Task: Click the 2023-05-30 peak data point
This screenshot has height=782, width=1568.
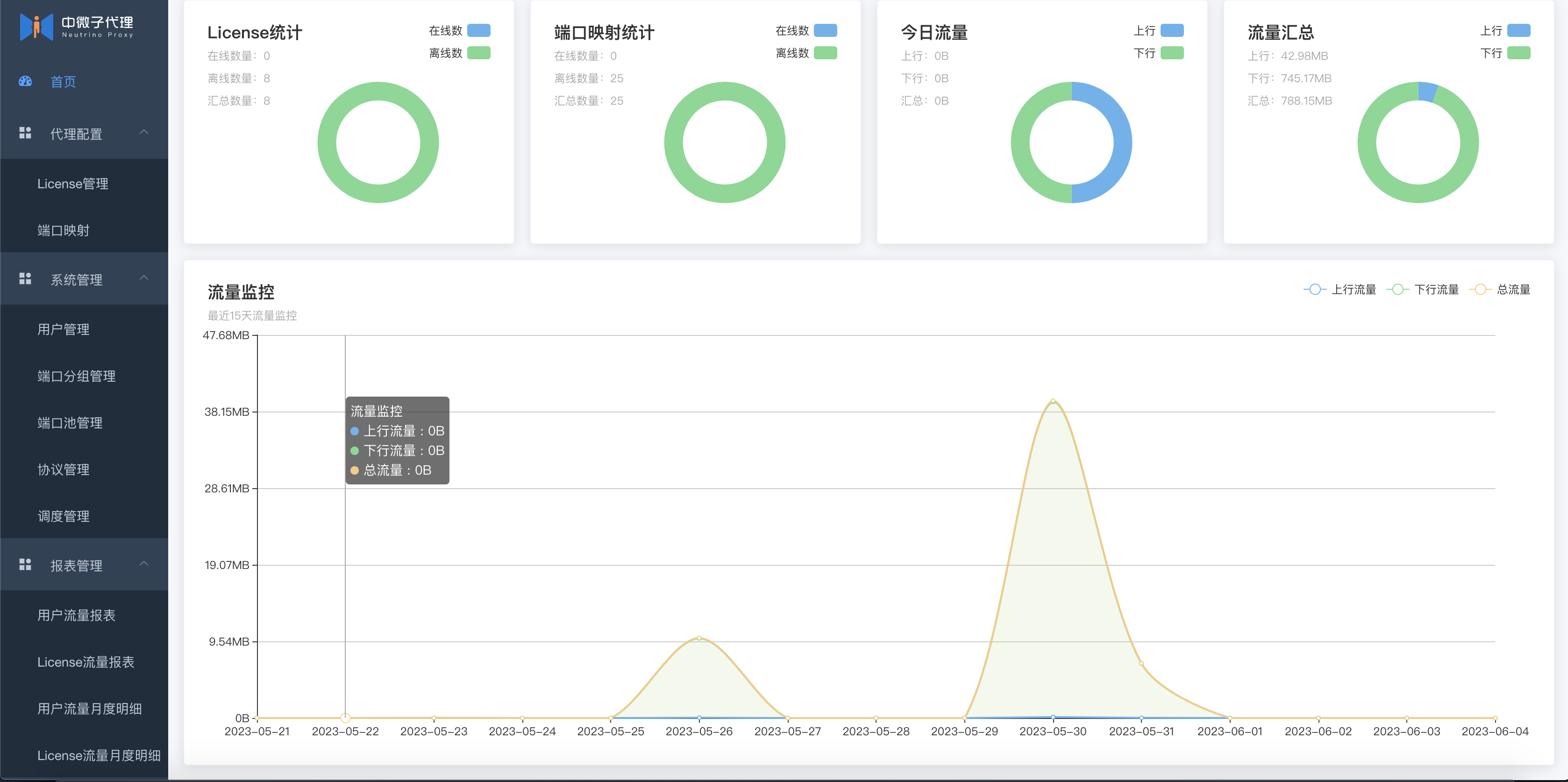Action: [x=1053, y=401]
